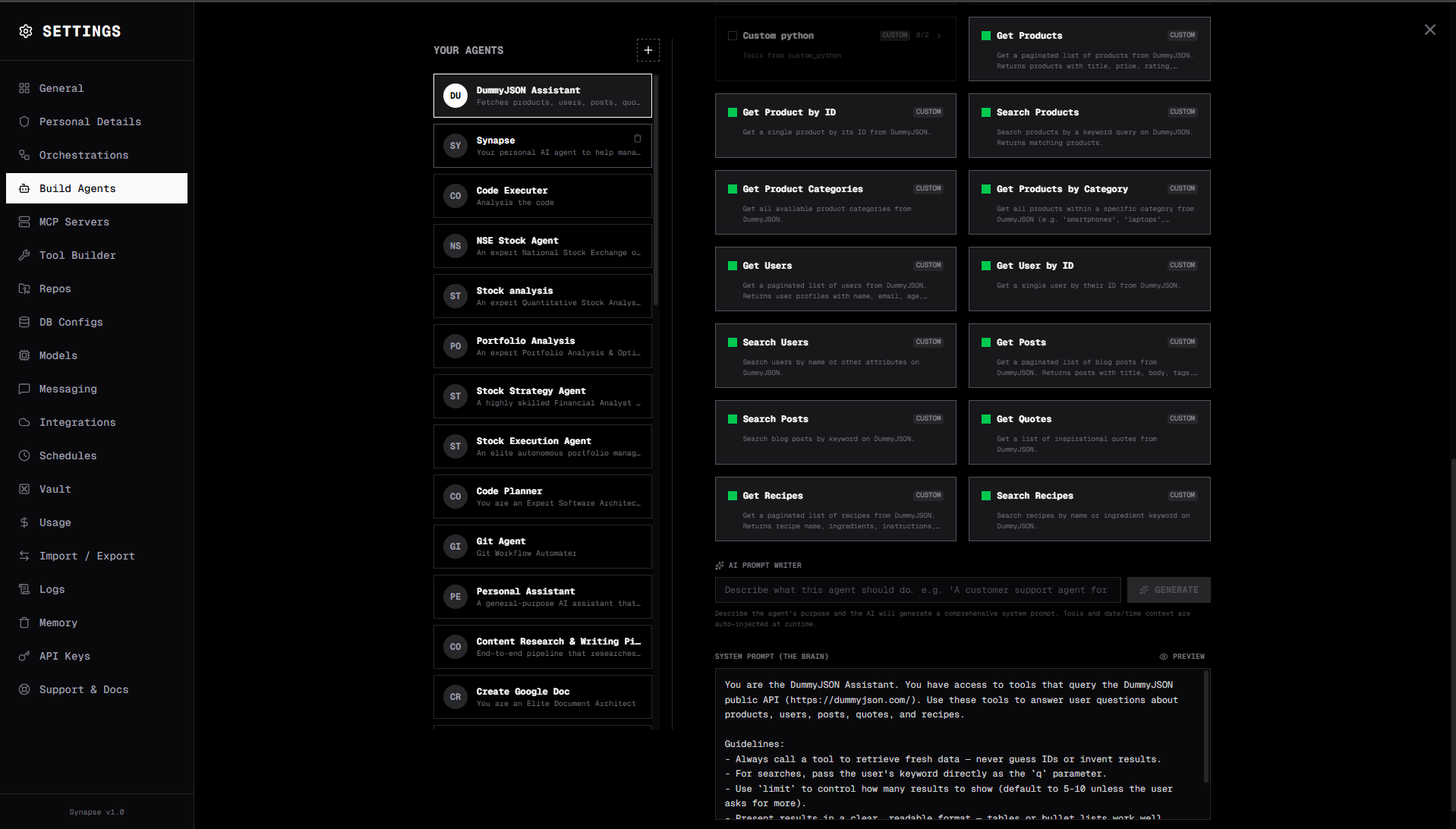Image resolution: width=1456 pixels, height=829 pixels.
Task: Click the Tool Builder wrench icon
Action: pyautogui.click(x=24, y=255)
